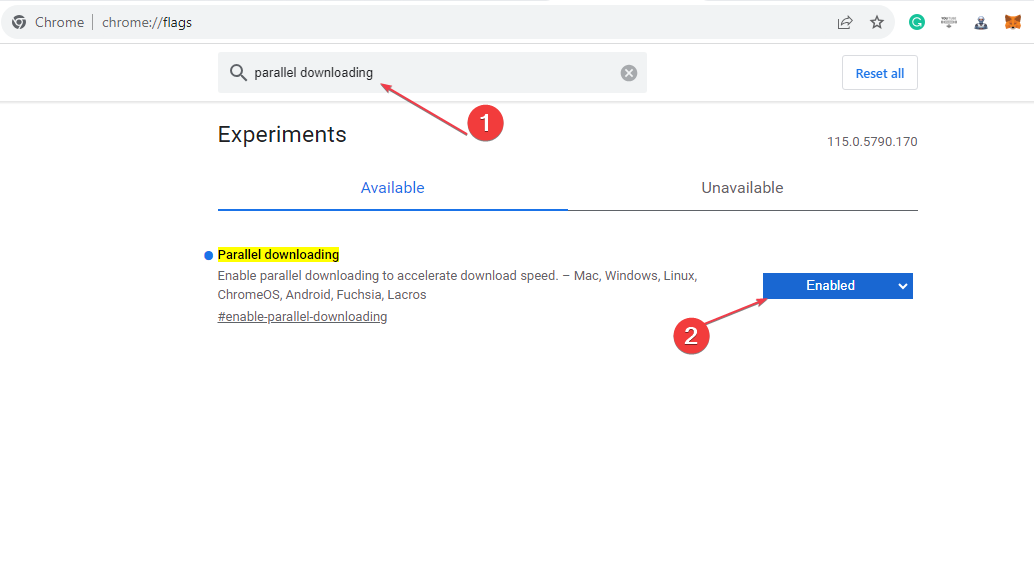The width and height of the screenshot is (1034, 570).
Task: Click the version number 115.0.5790.170
Action: tap(872, 142)
